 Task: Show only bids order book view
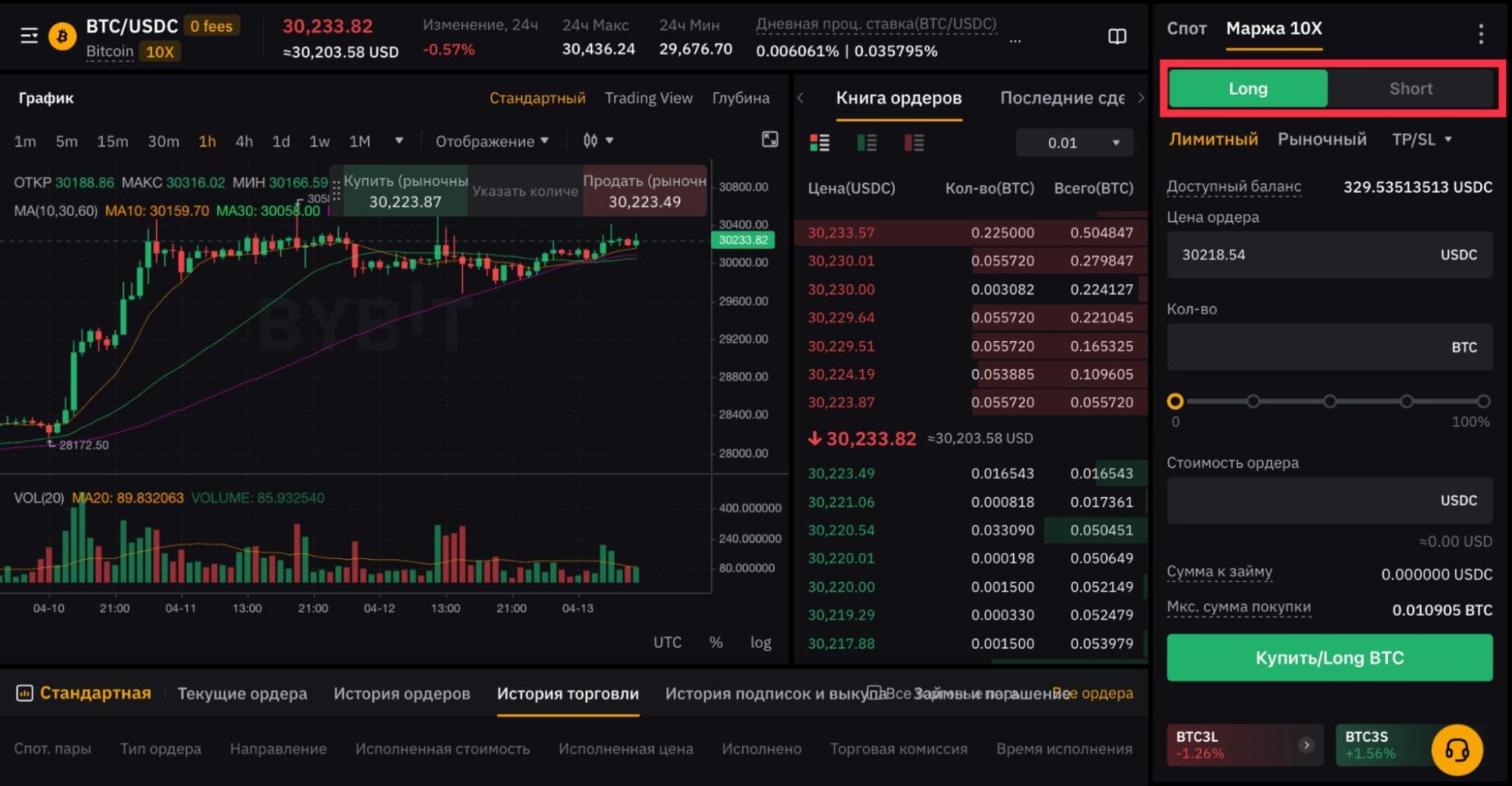point(867,142)
